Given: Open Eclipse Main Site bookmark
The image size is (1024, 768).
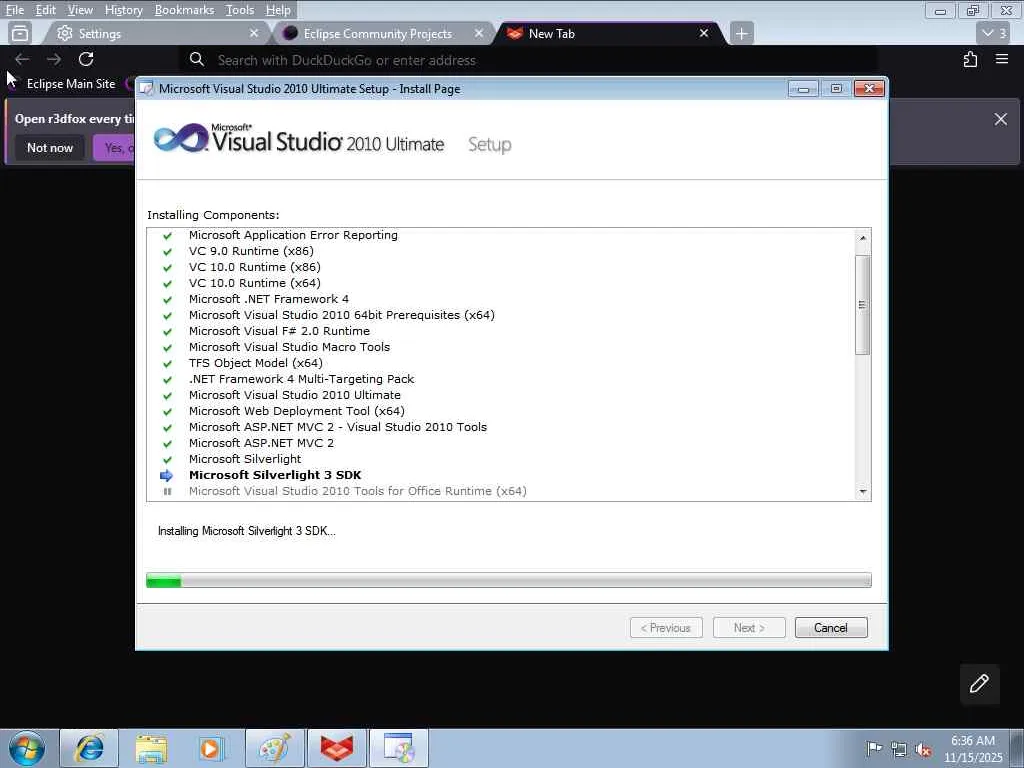Looking at the screenshot, I should click(71, 84).
